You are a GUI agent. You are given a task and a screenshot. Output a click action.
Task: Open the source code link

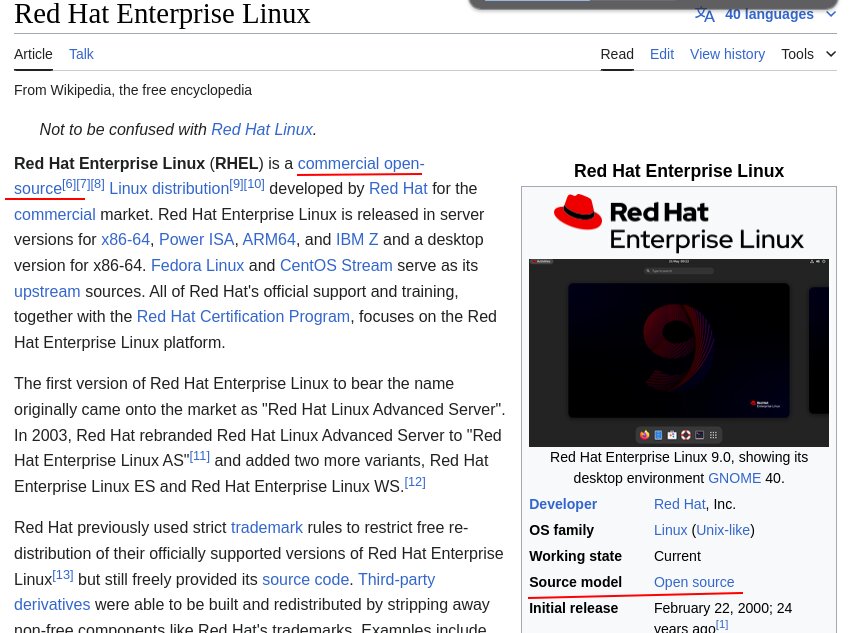(x=306, y=579)
